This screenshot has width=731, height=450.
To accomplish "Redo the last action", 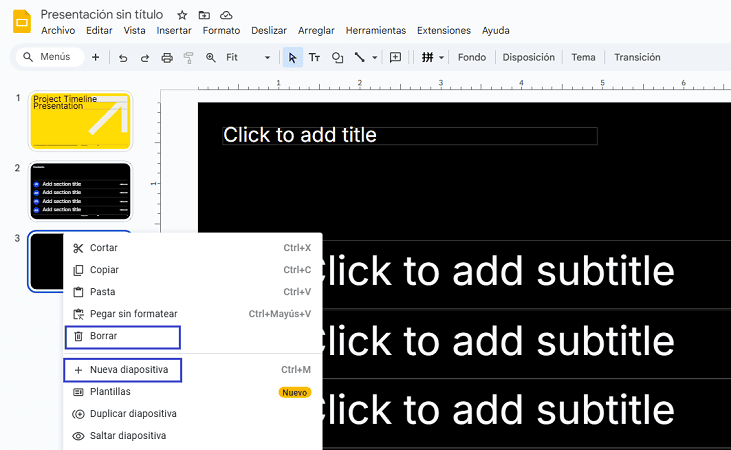I will pos(145,58).
